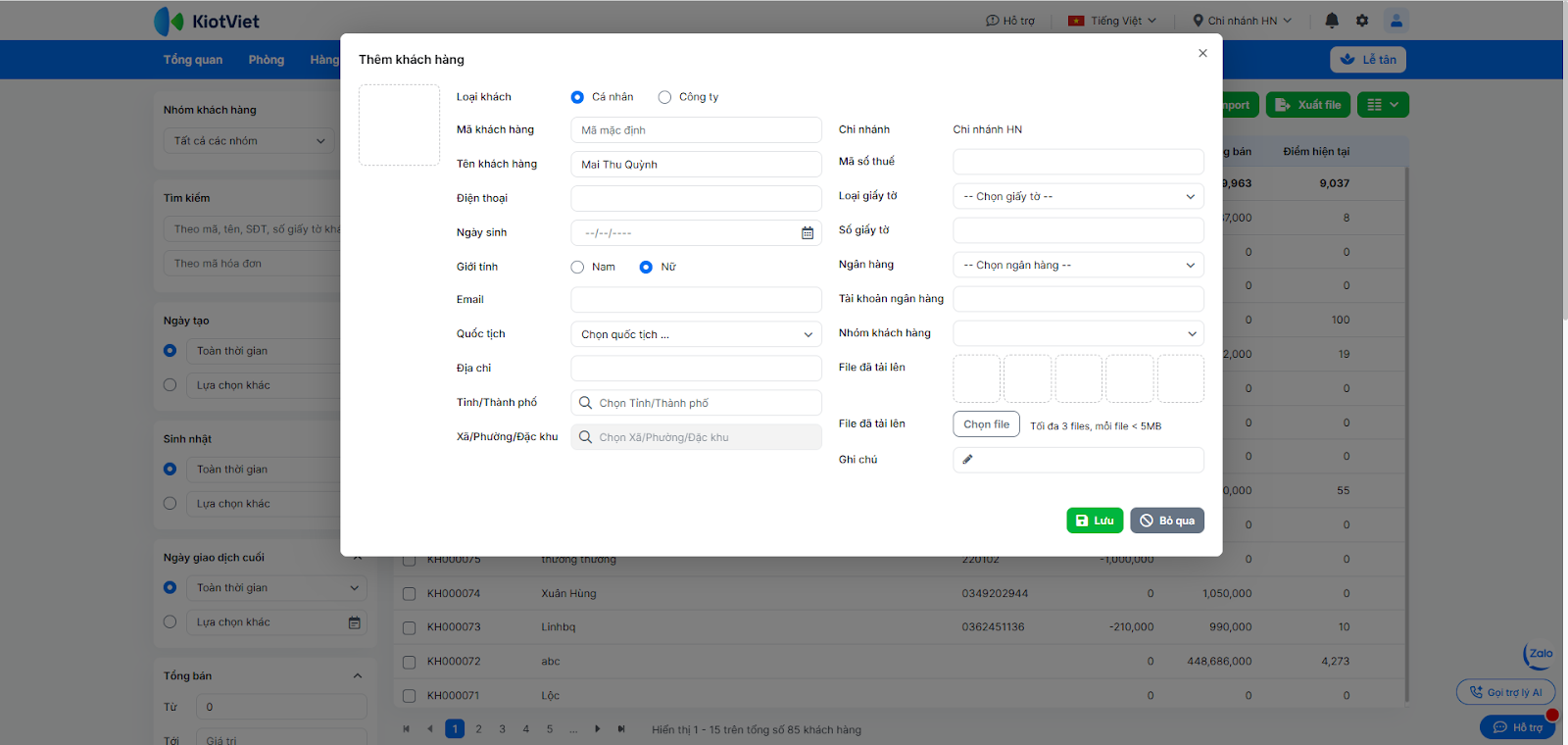Open the settings gear in the header
Viewport: 1568px width, 745px height.
tap(1362, 21)
